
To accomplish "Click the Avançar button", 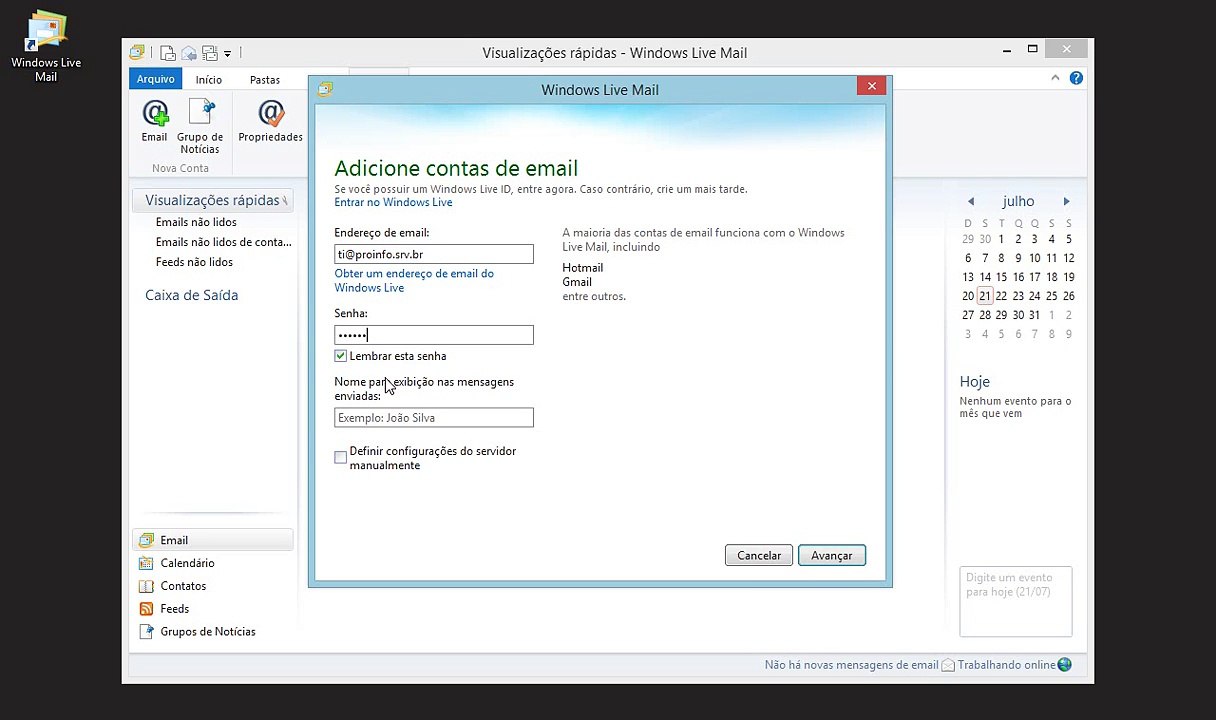I will 832,556.
